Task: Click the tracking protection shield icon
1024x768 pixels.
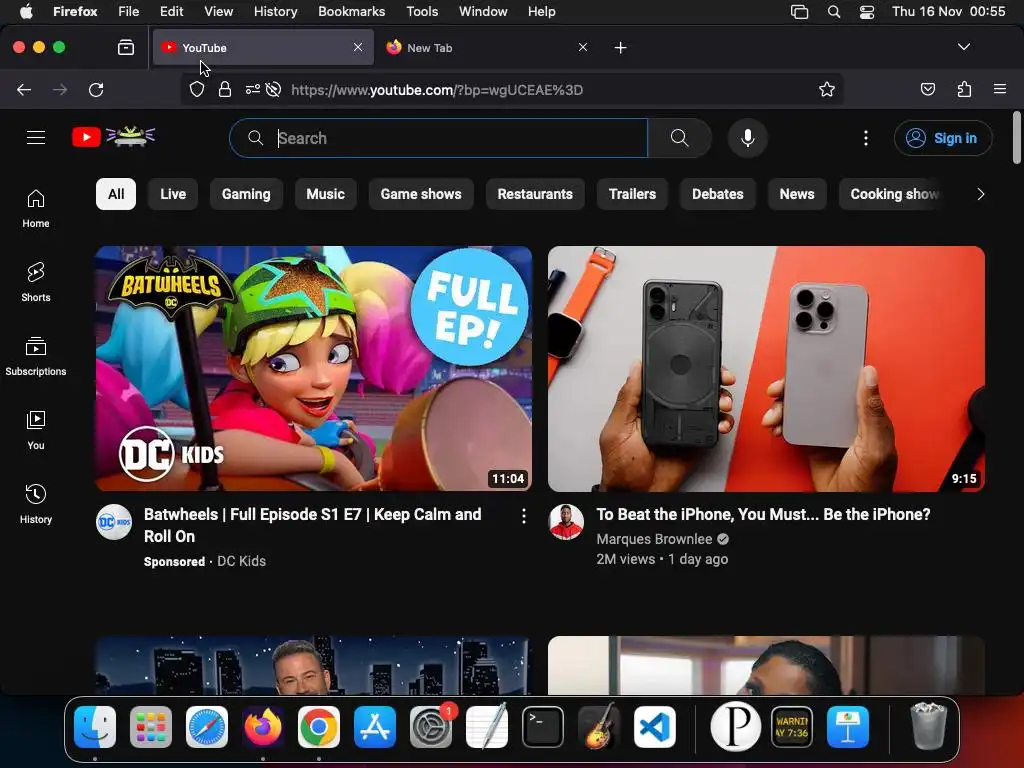Action: (x=197, y=89)
